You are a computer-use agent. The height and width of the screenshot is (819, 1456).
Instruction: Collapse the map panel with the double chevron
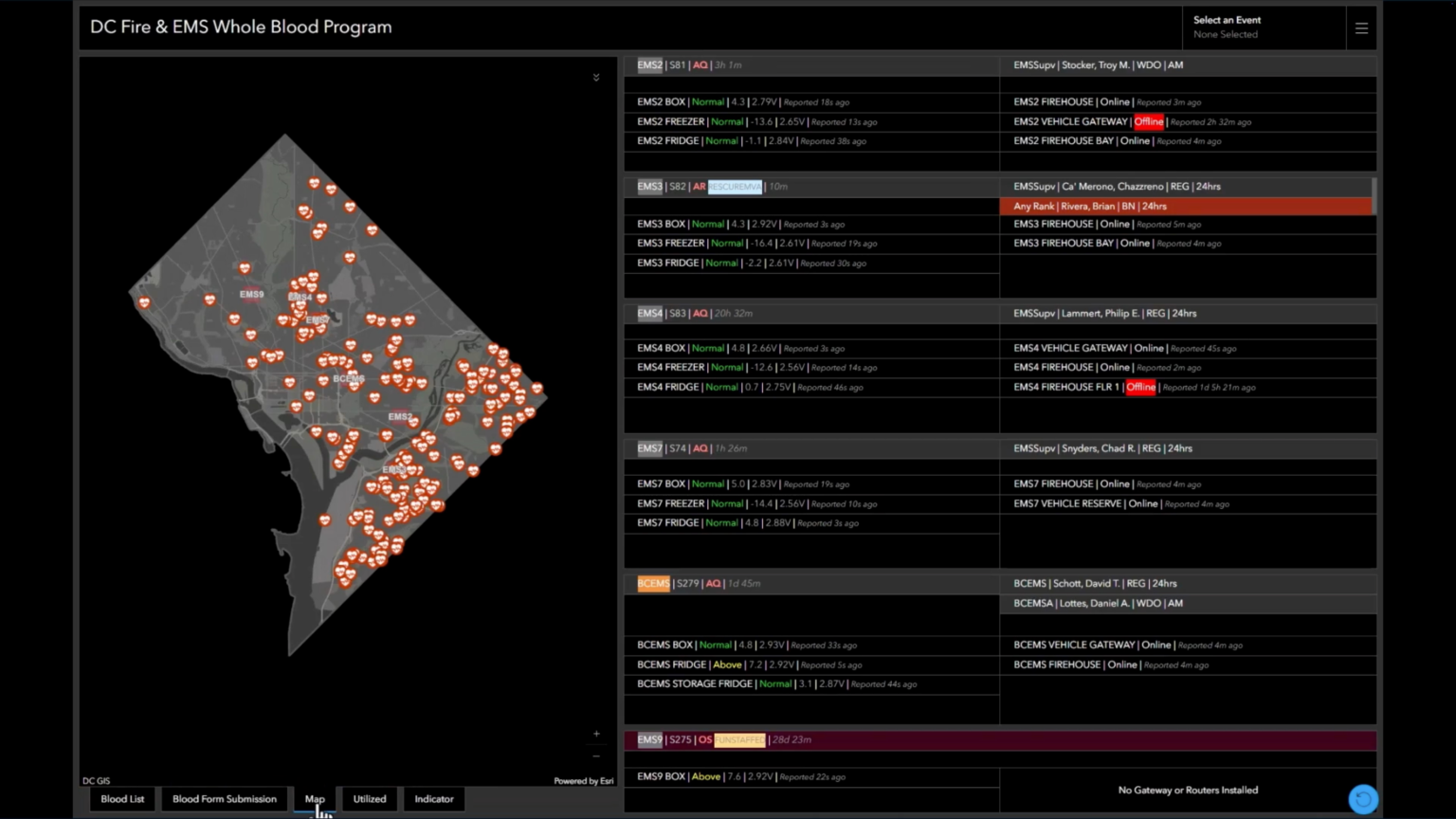click(x=596, y=77)
